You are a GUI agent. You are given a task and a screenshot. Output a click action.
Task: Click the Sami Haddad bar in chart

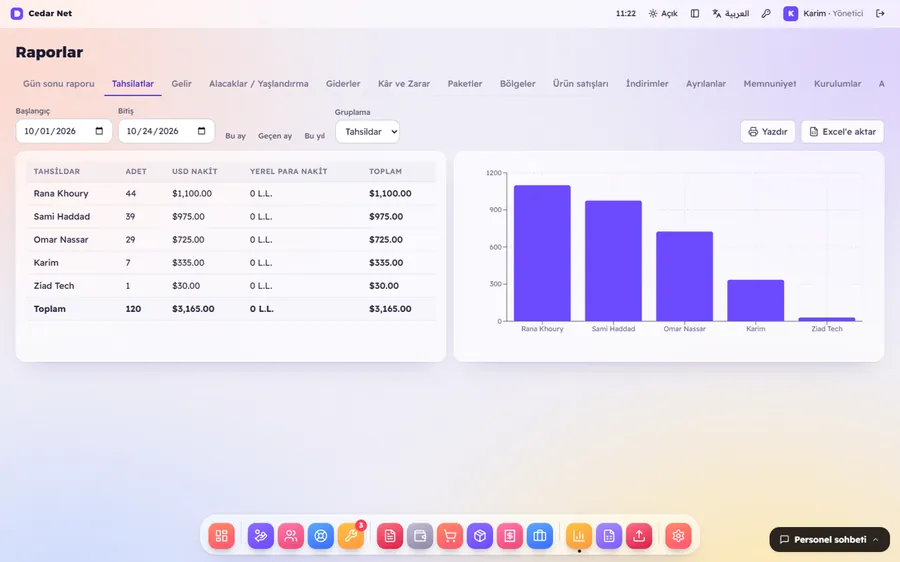(x=614, y=261)
